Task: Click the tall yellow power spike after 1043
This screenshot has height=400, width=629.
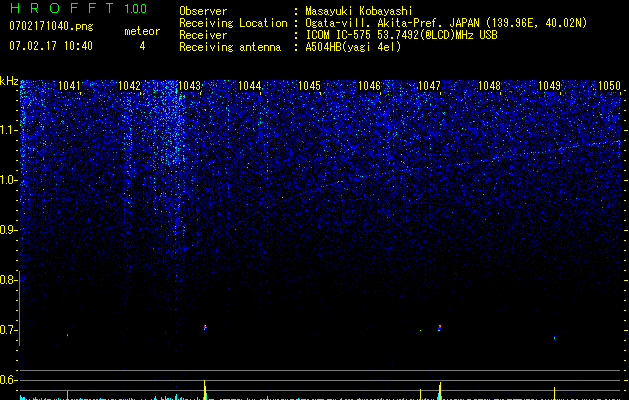Action: coord(205,389)
